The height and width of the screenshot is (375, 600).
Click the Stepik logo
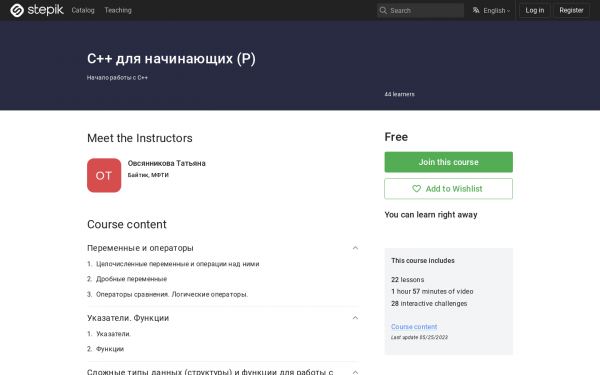37,10
